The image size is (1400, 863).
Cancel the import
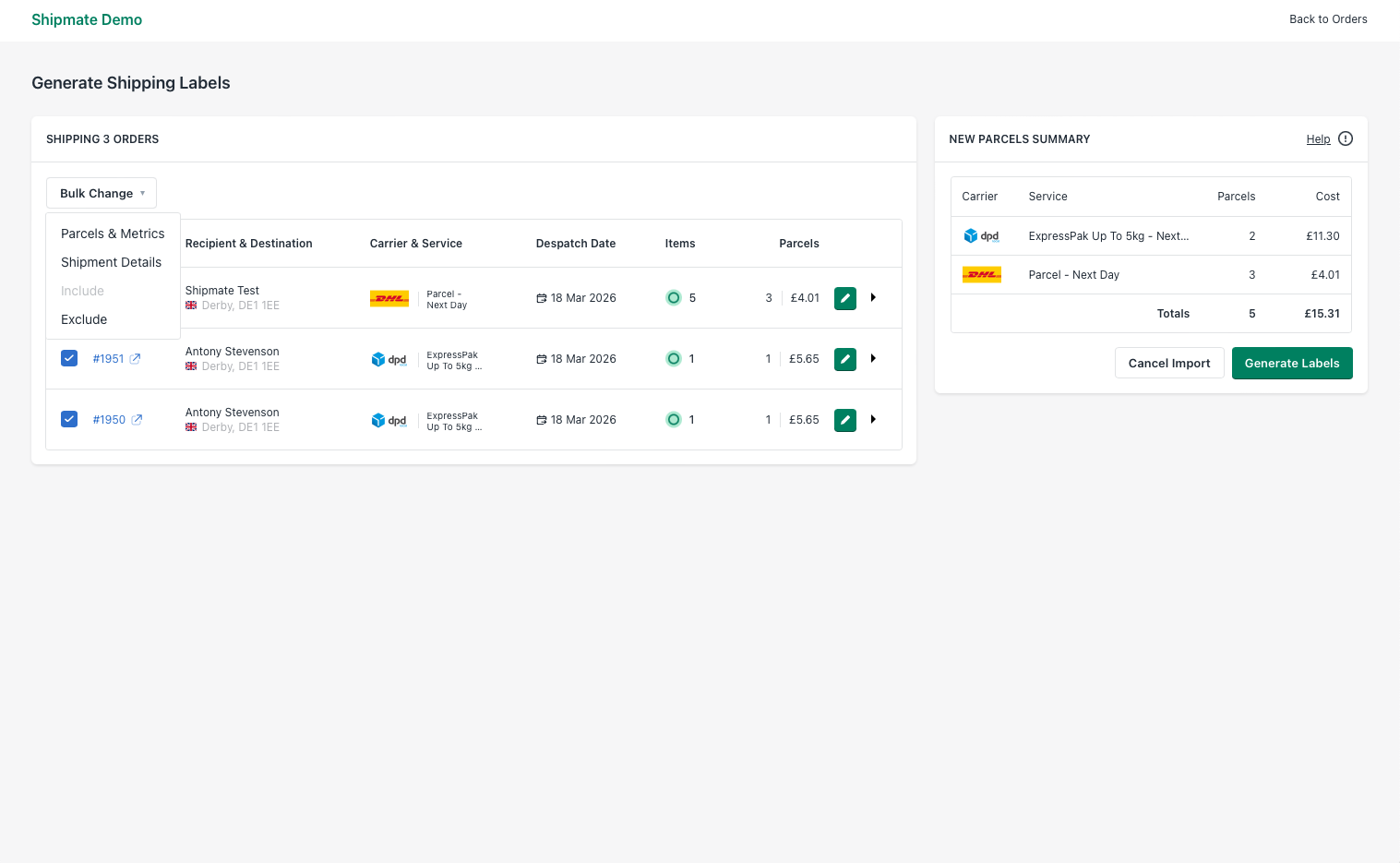click(1169, 363)
